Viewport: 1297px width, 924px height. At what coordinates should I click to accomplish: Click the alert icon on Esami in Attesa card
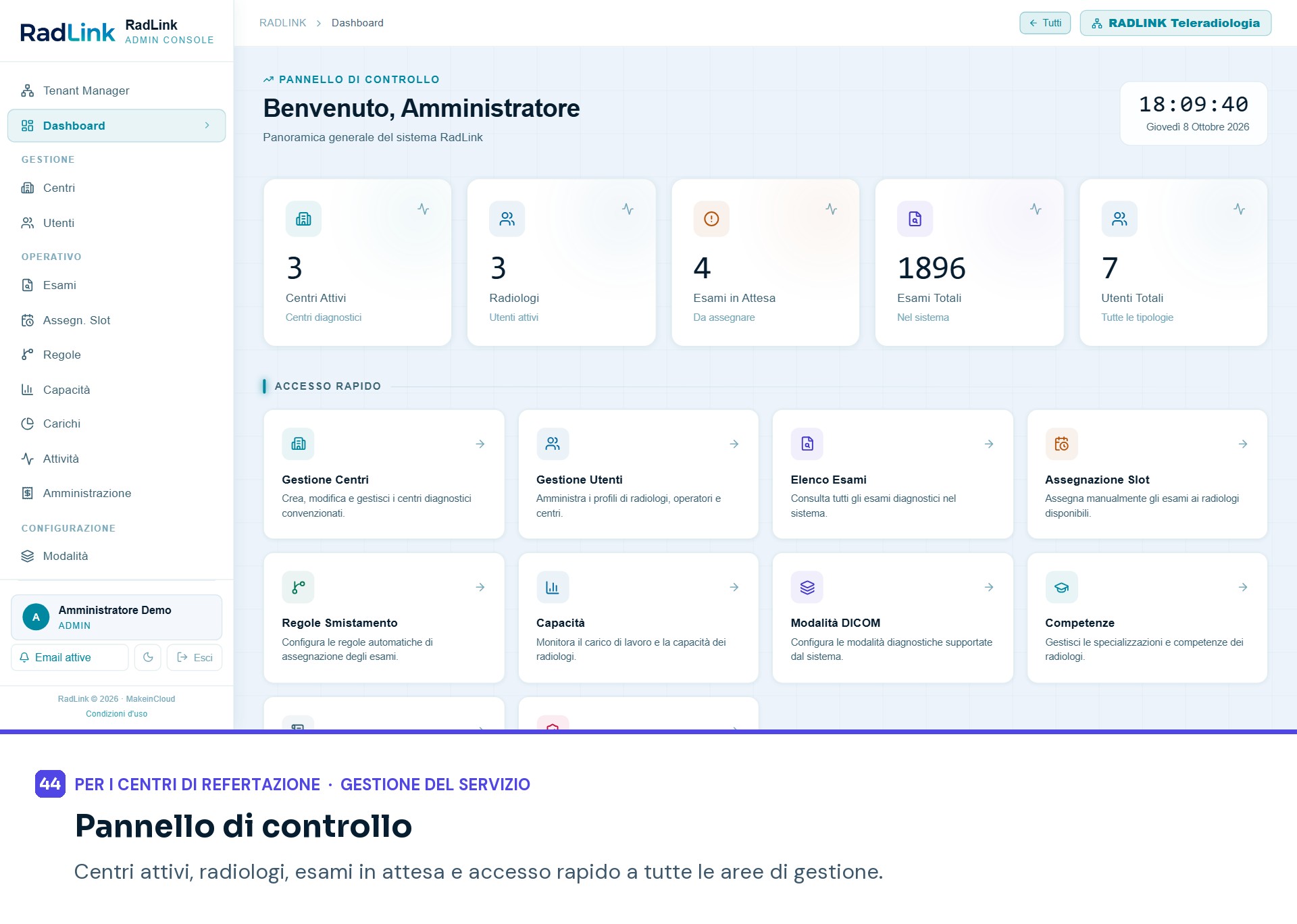point(711,219)
